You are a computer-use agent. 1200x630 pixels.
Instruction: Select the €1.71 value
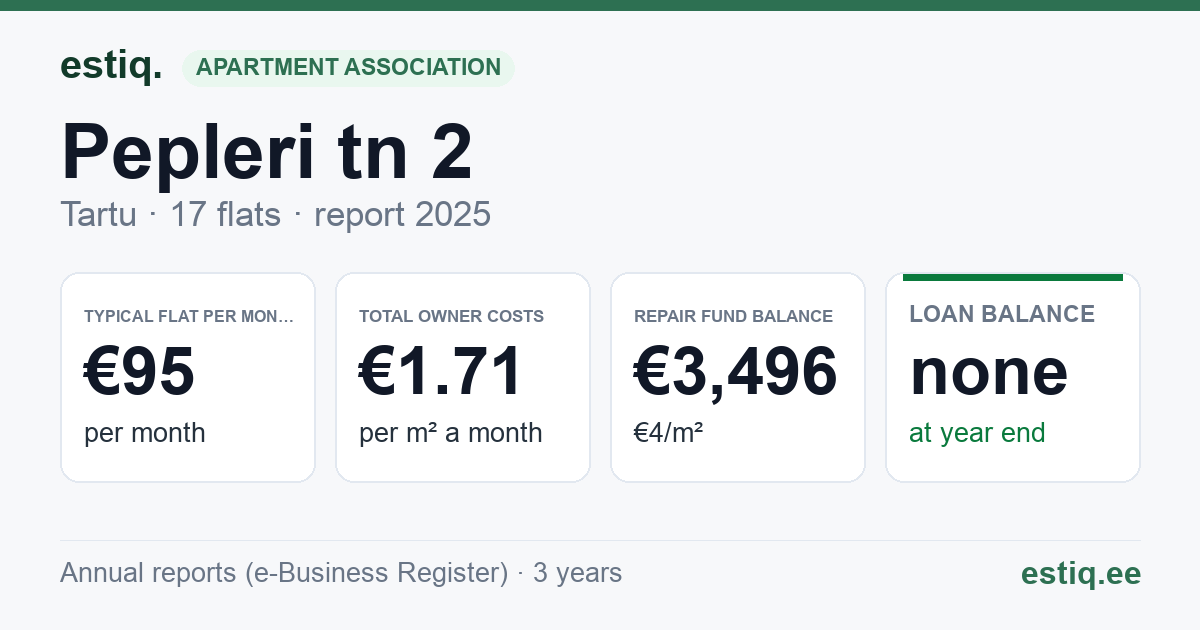coord(441,372)
